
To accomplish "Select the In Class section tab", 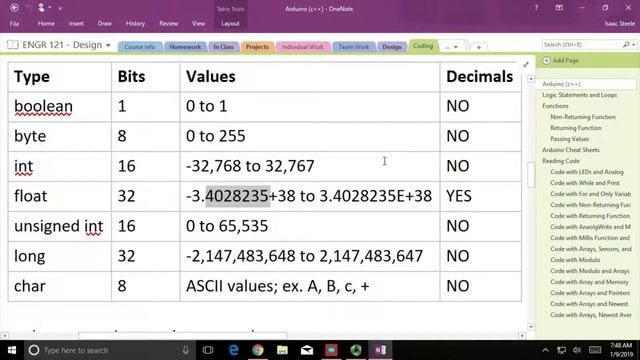I will 224,47.
